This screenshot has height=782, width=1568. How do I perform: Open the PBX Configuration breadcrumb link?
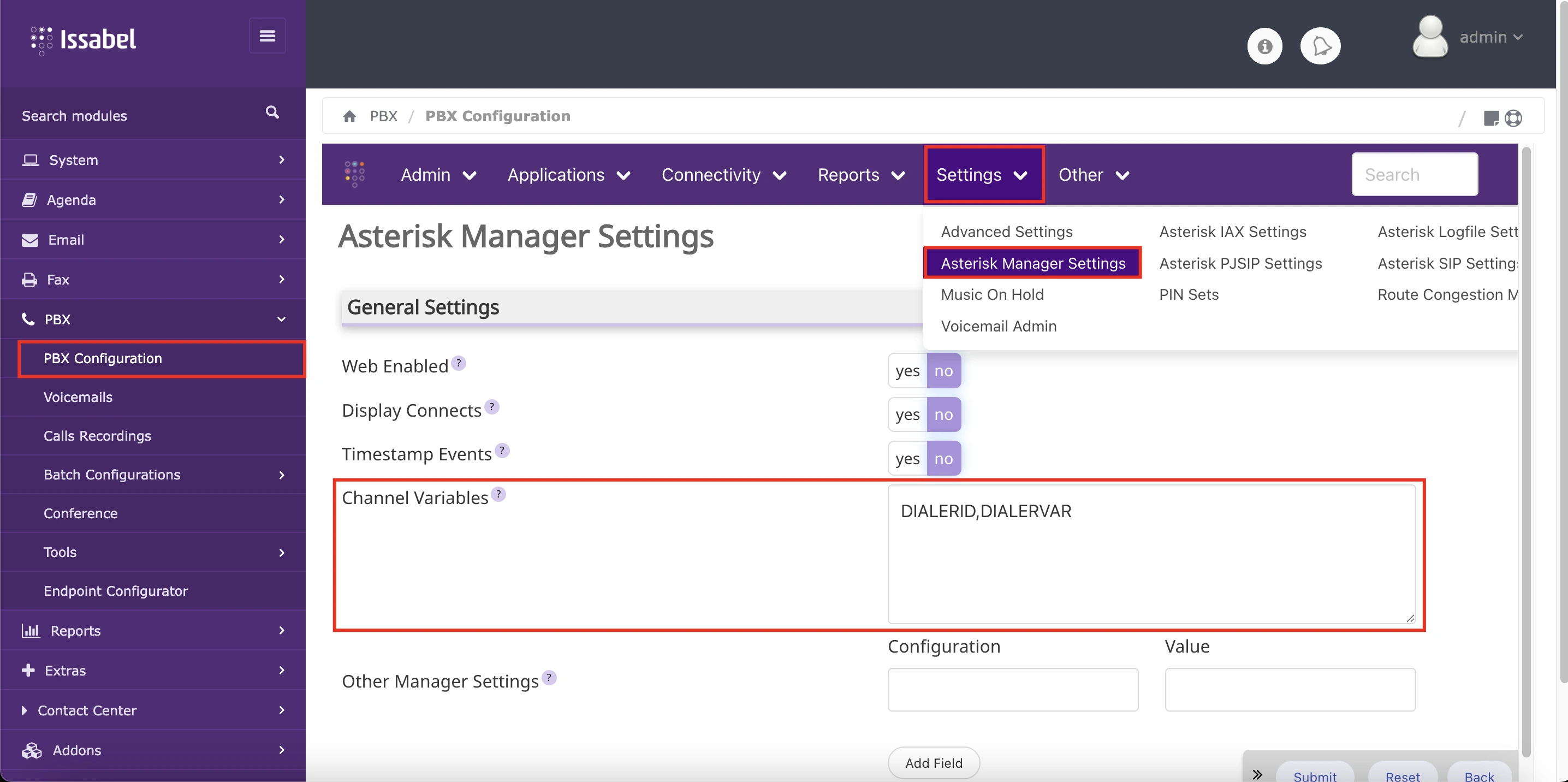pyautogui.click(x=497, y=116)
